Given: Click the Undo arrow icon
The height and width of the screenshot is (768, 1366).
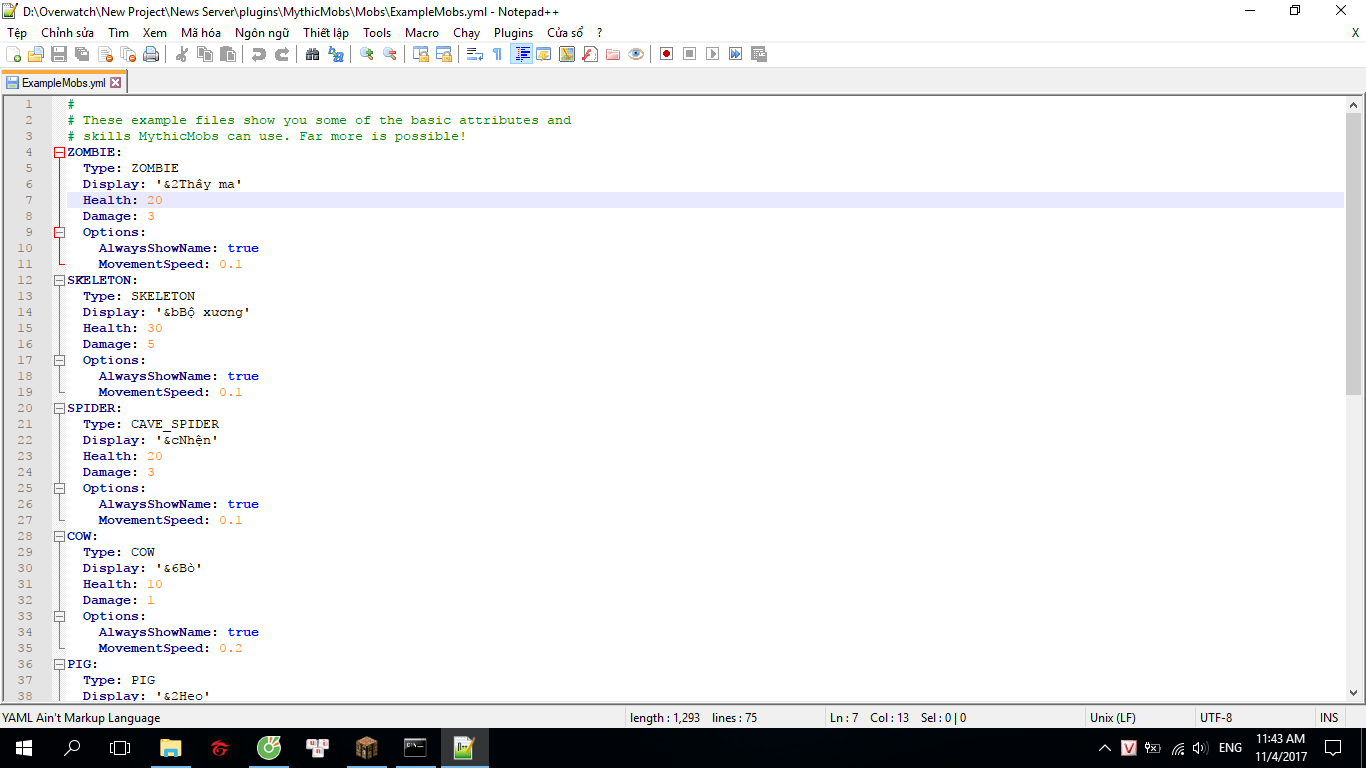Looking at the screenshot, I should tap(259, 54).
